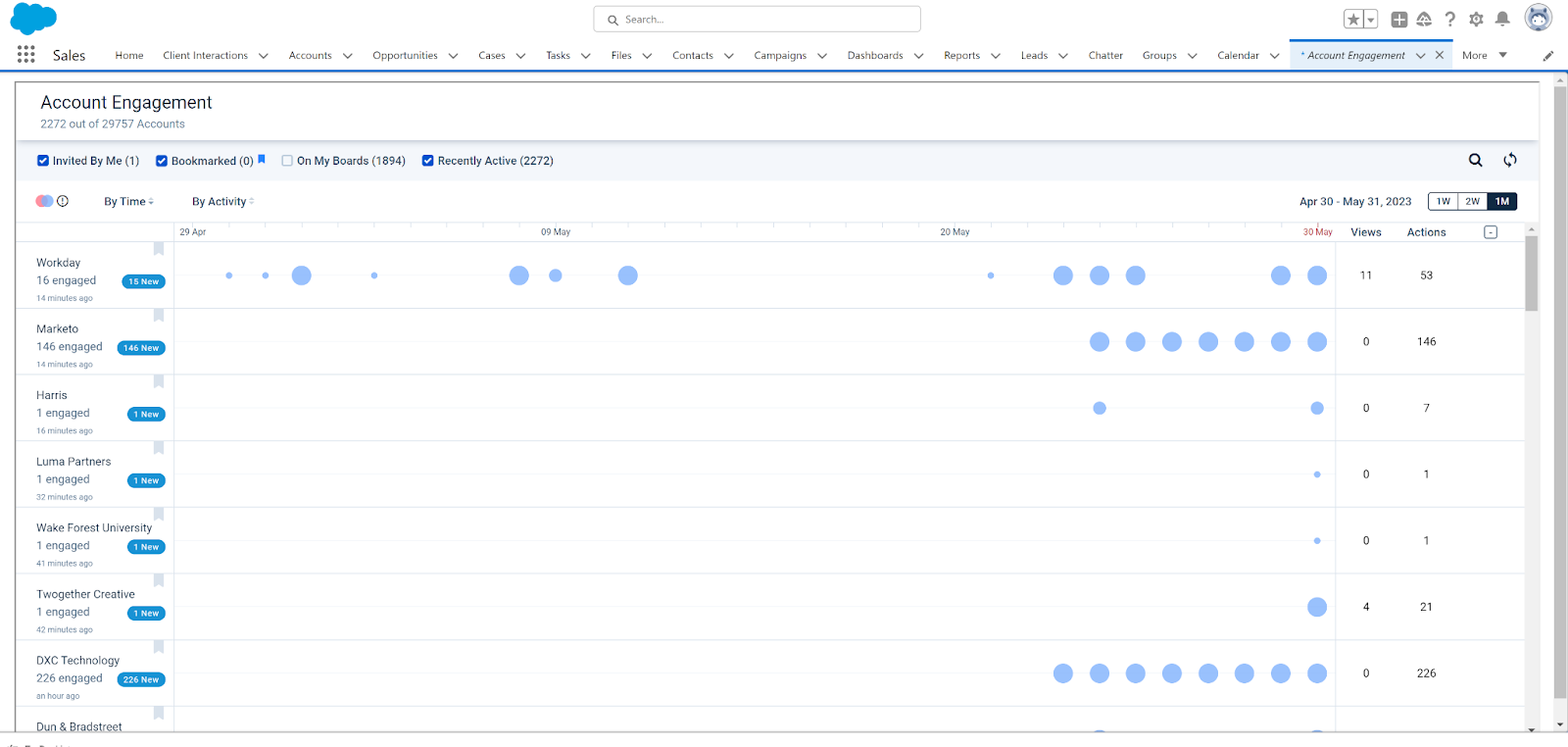Open the Reports tab

(962, 56)
